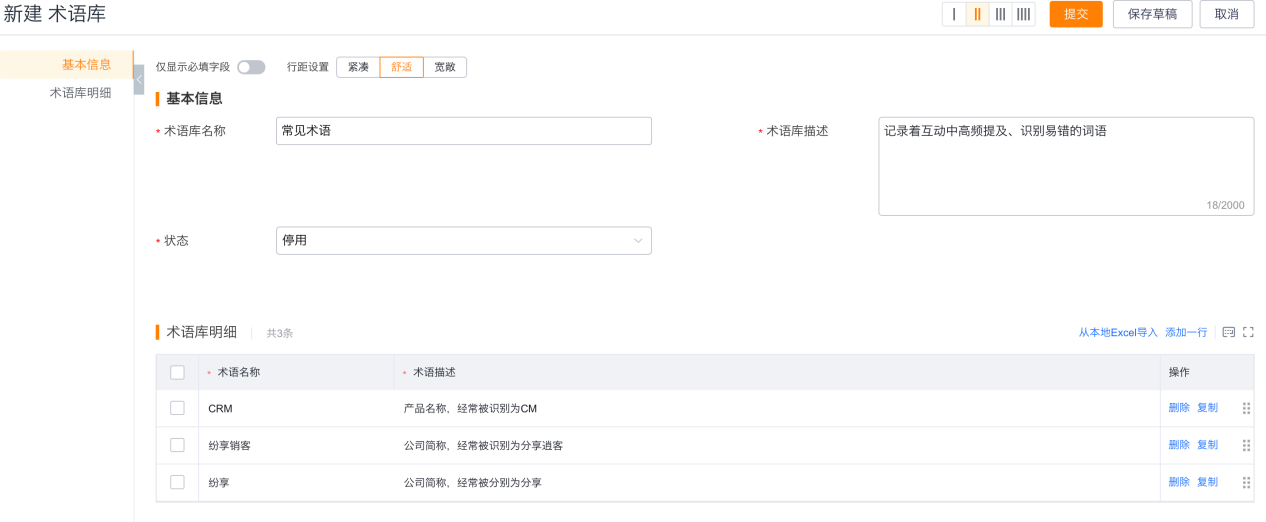This screenshot has height=522, width=1266.
Task: Select the two-column layout icon
Action: click(977, 14)
